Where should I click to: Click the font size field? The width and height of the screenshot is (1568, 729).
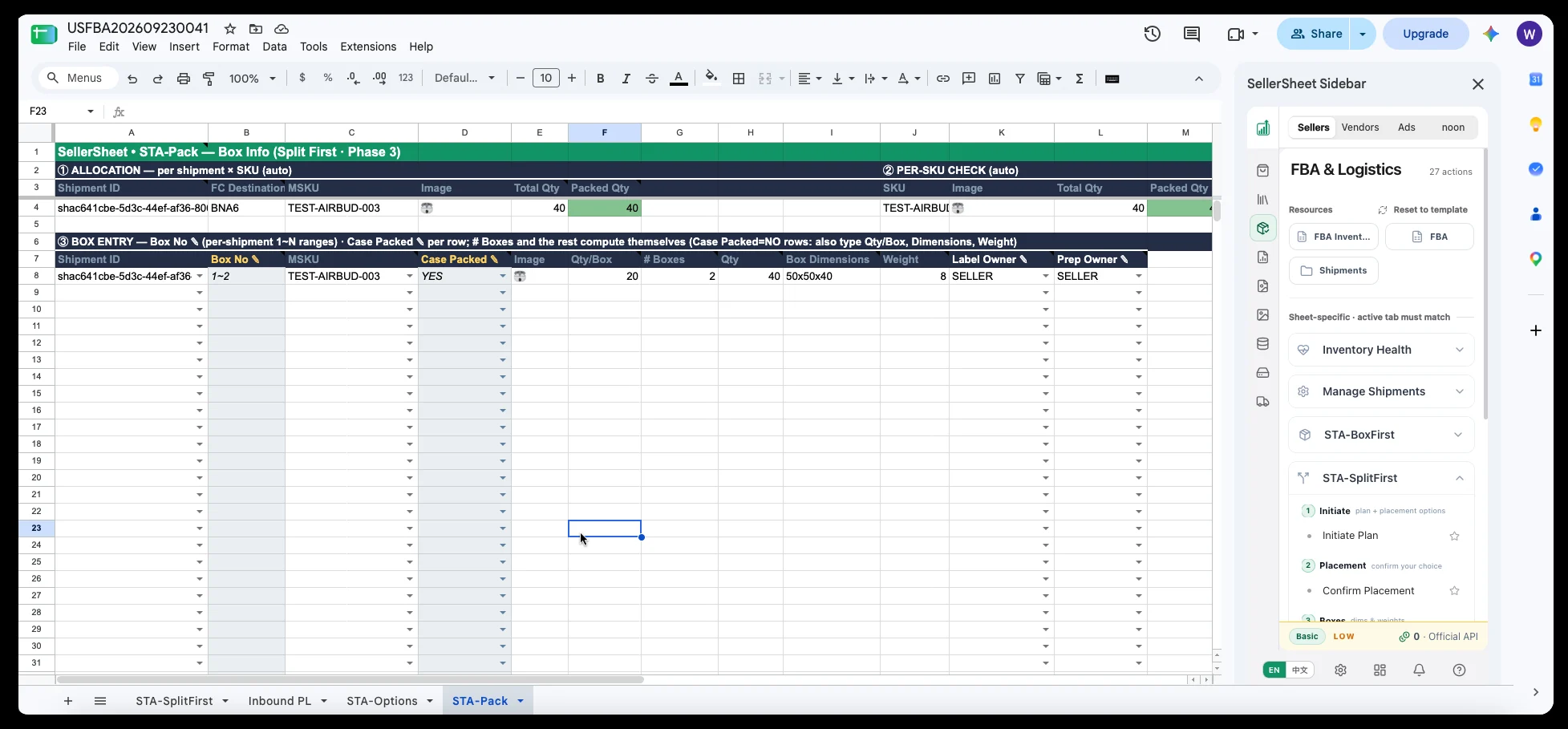(545, 78)
